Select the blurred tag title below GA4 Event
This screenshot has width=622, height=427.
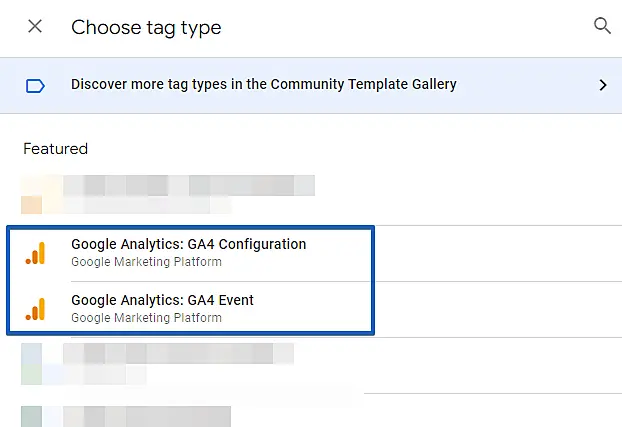178,353
